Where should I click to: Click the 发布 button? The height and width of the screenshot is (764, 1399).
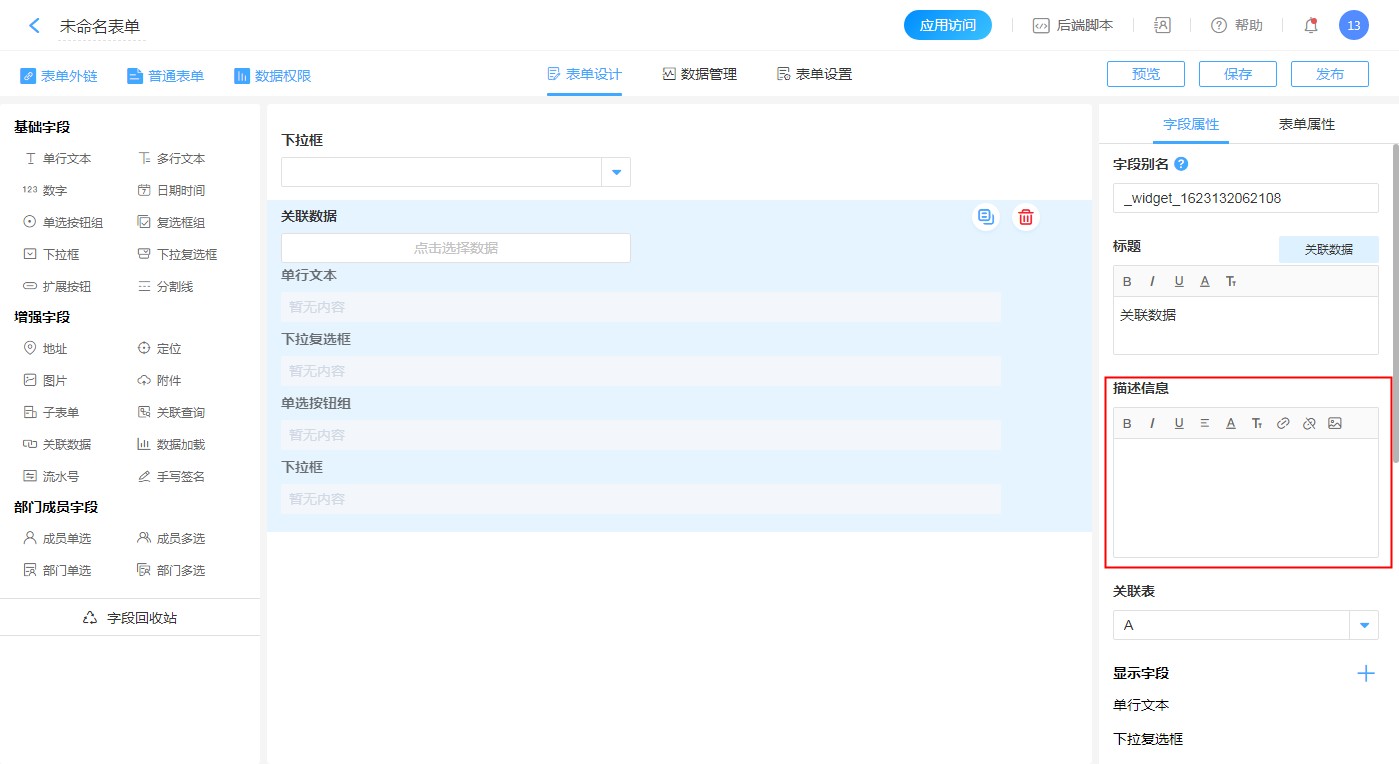(x=1329, y=74)
